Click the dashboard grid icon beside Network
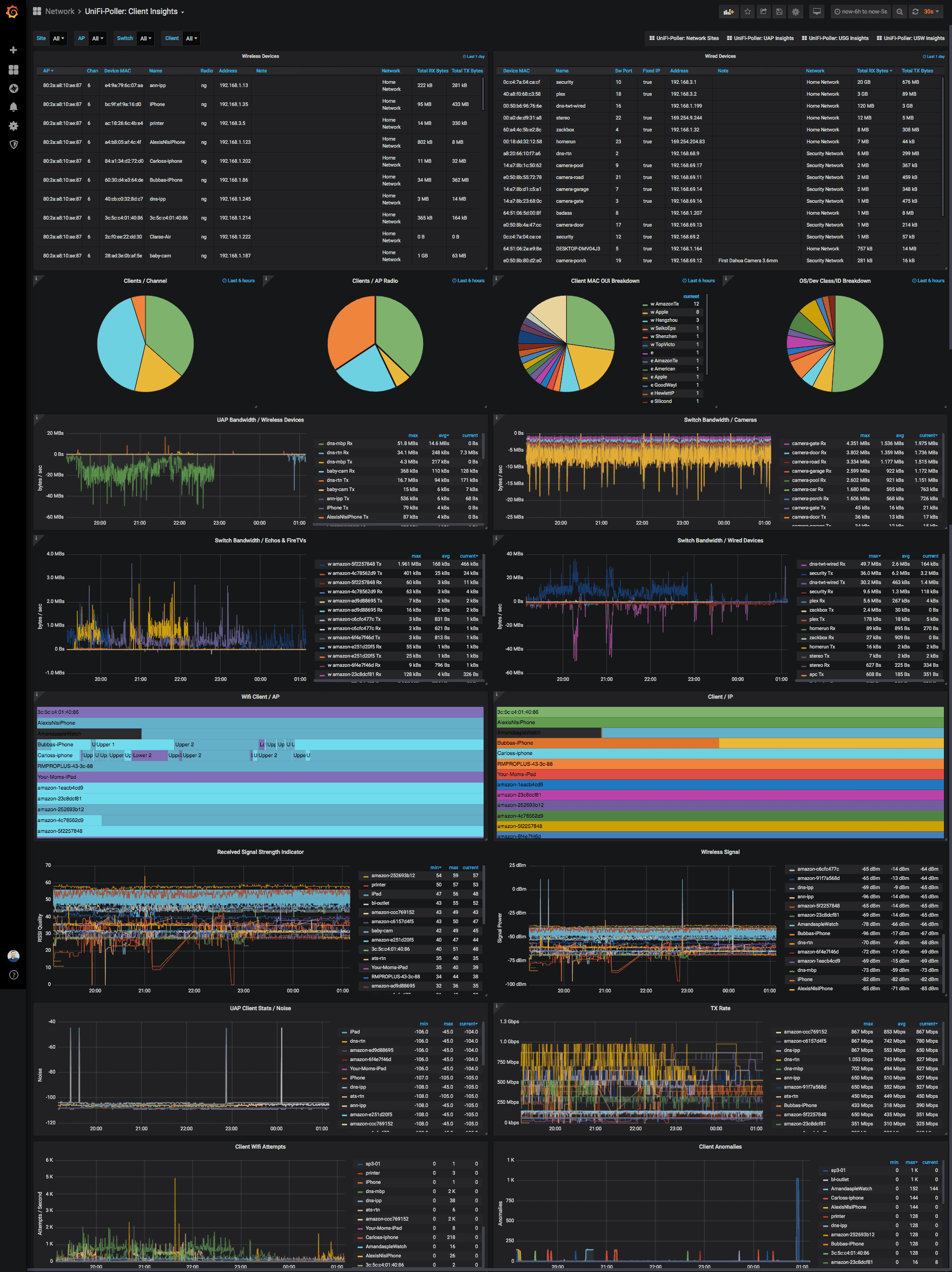The image size is (952, 1272). (37, 11)
